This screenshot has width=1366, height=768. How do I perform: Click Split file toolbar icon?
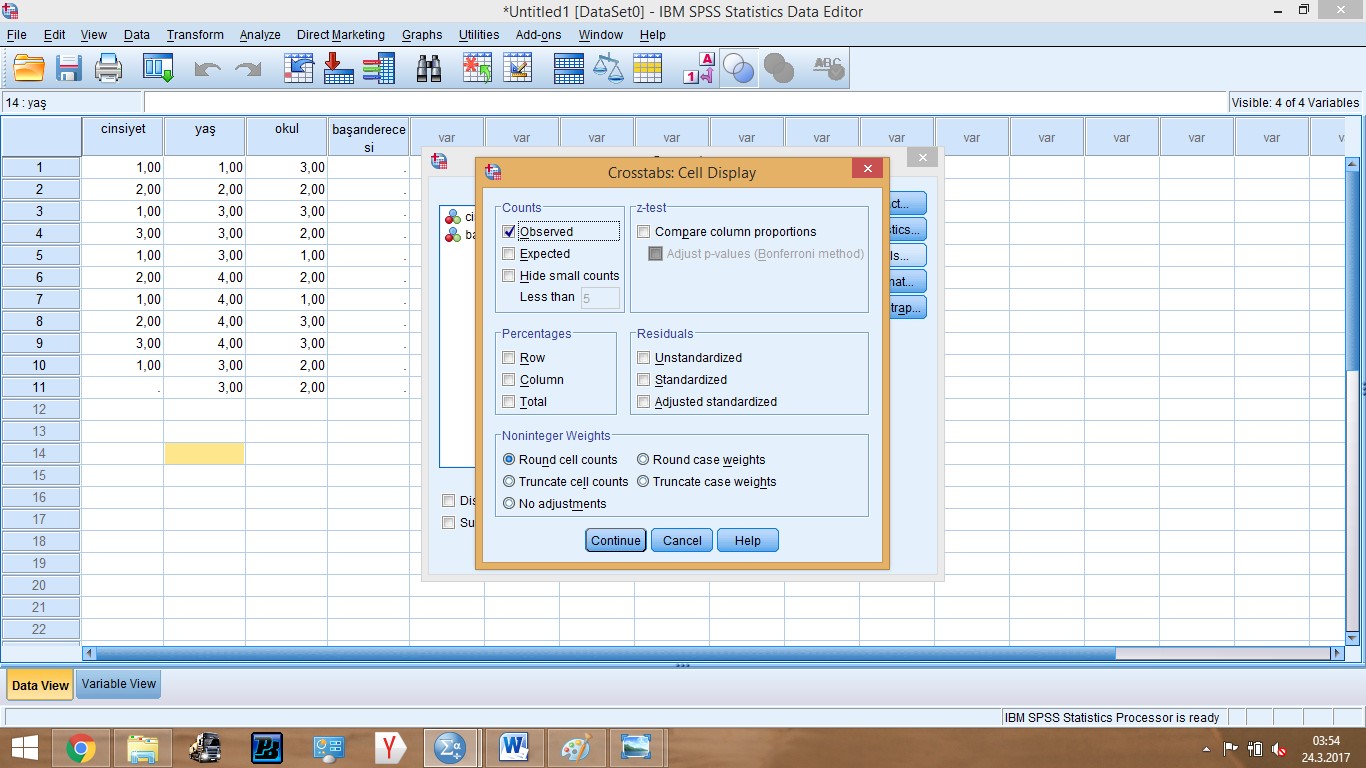[568, 68]
